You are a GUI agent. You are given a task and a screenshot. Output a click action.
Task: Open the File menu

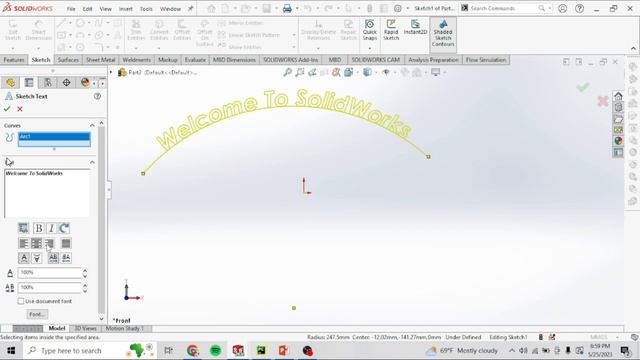click(x=71, y=9)
